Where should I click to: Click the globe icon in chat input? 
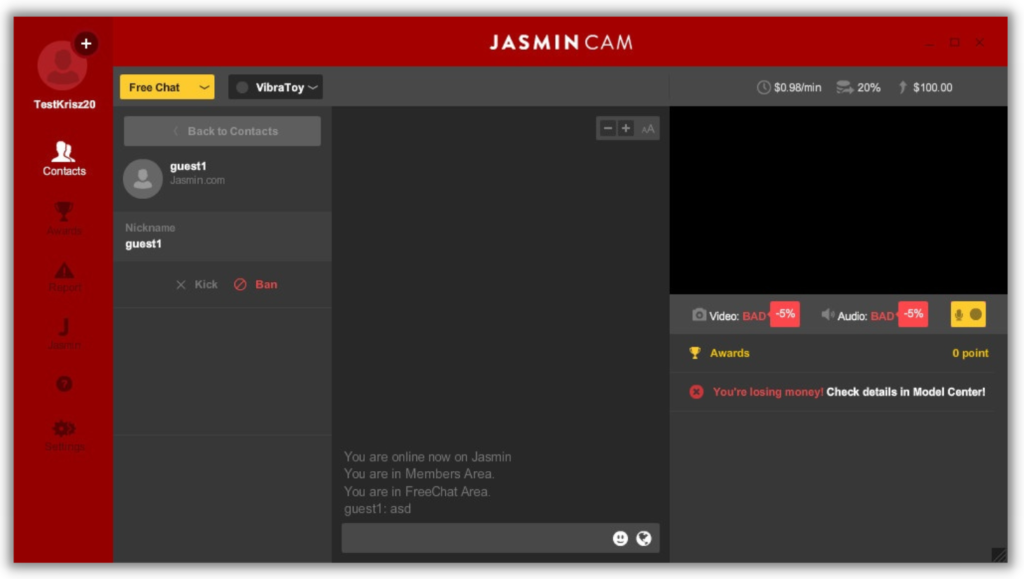pyautogui.click(x=644, y=538)
